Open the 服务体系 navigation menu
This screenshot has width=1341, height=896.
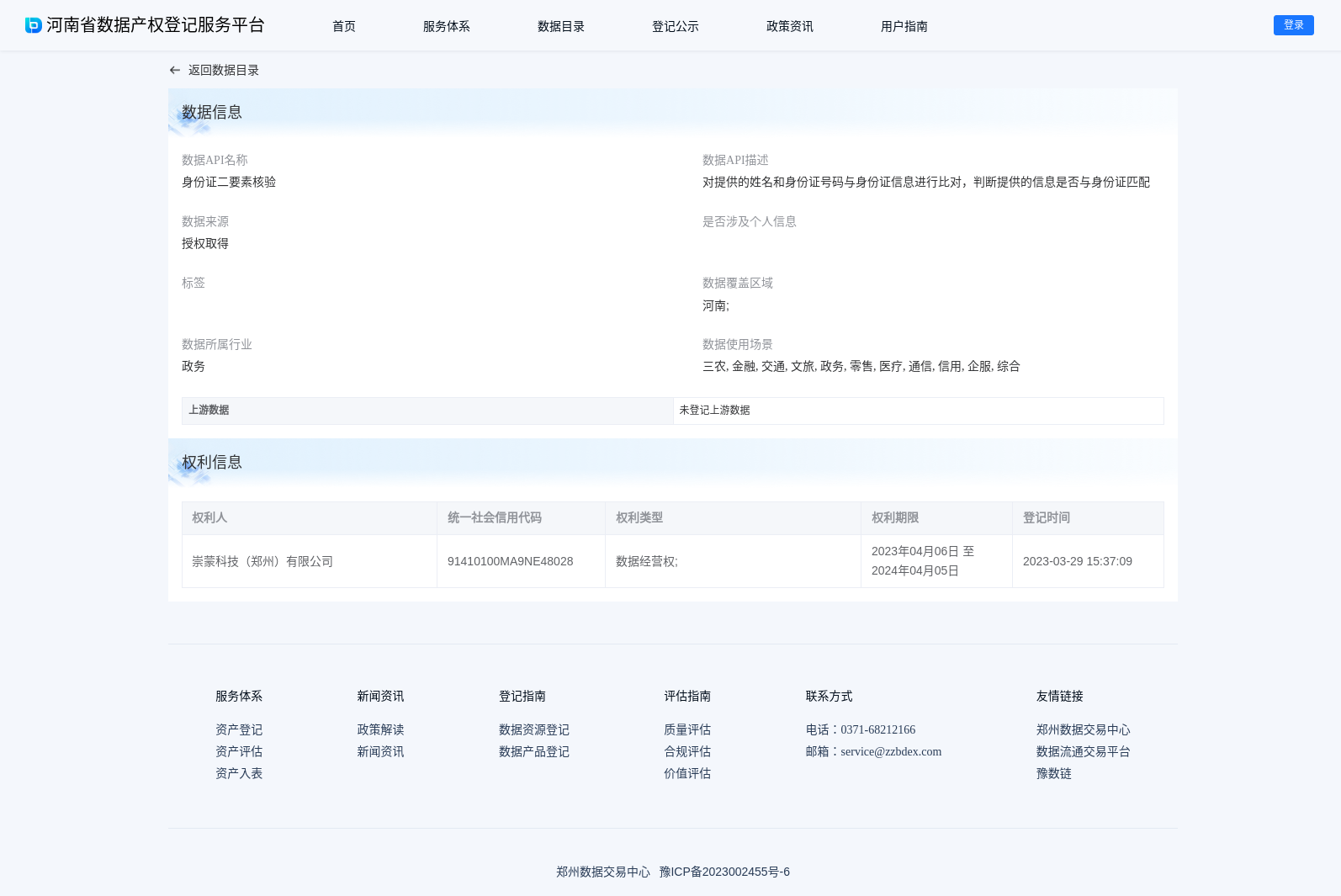447,26
